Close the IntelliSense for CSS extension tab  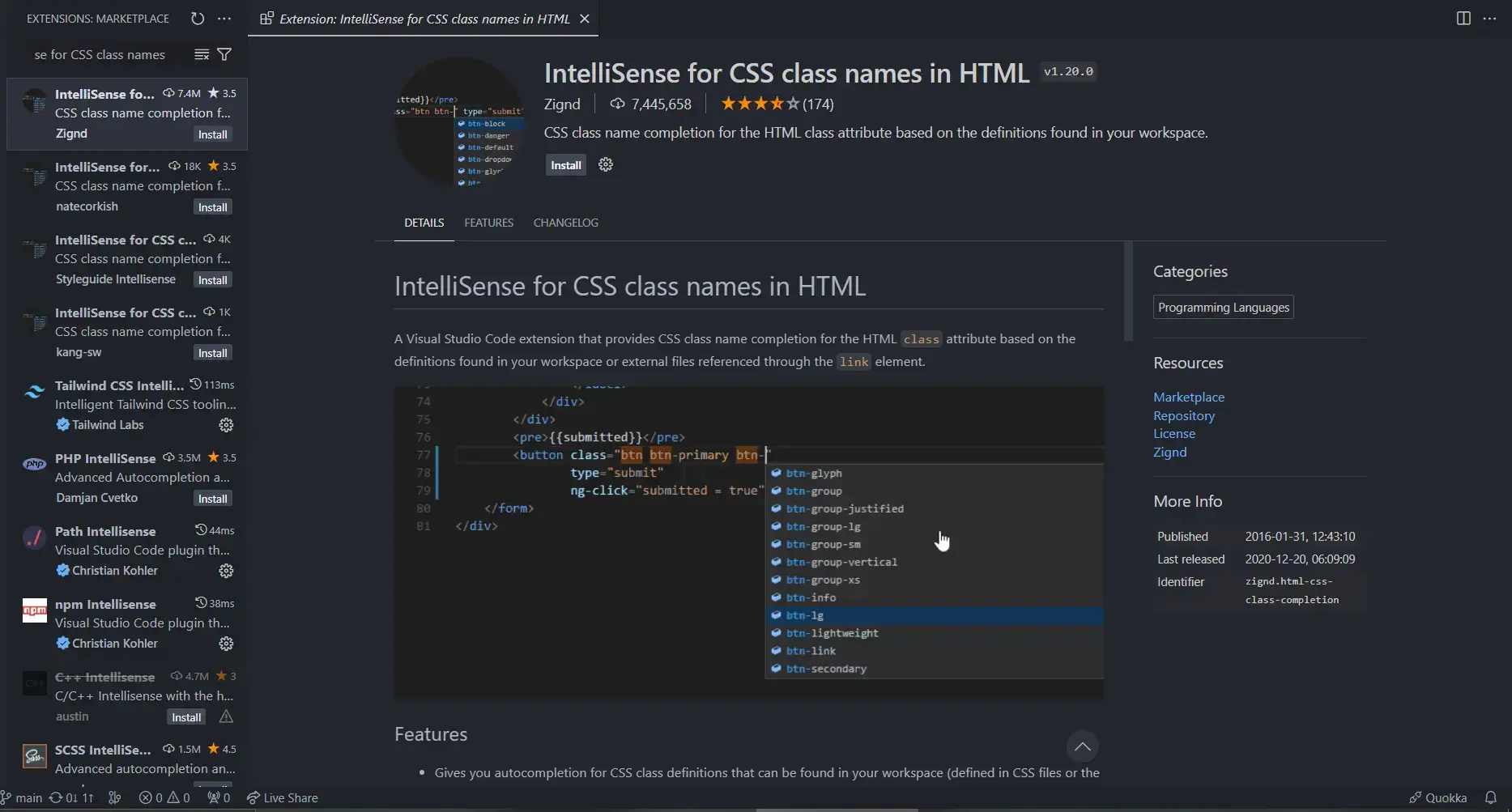584,19
